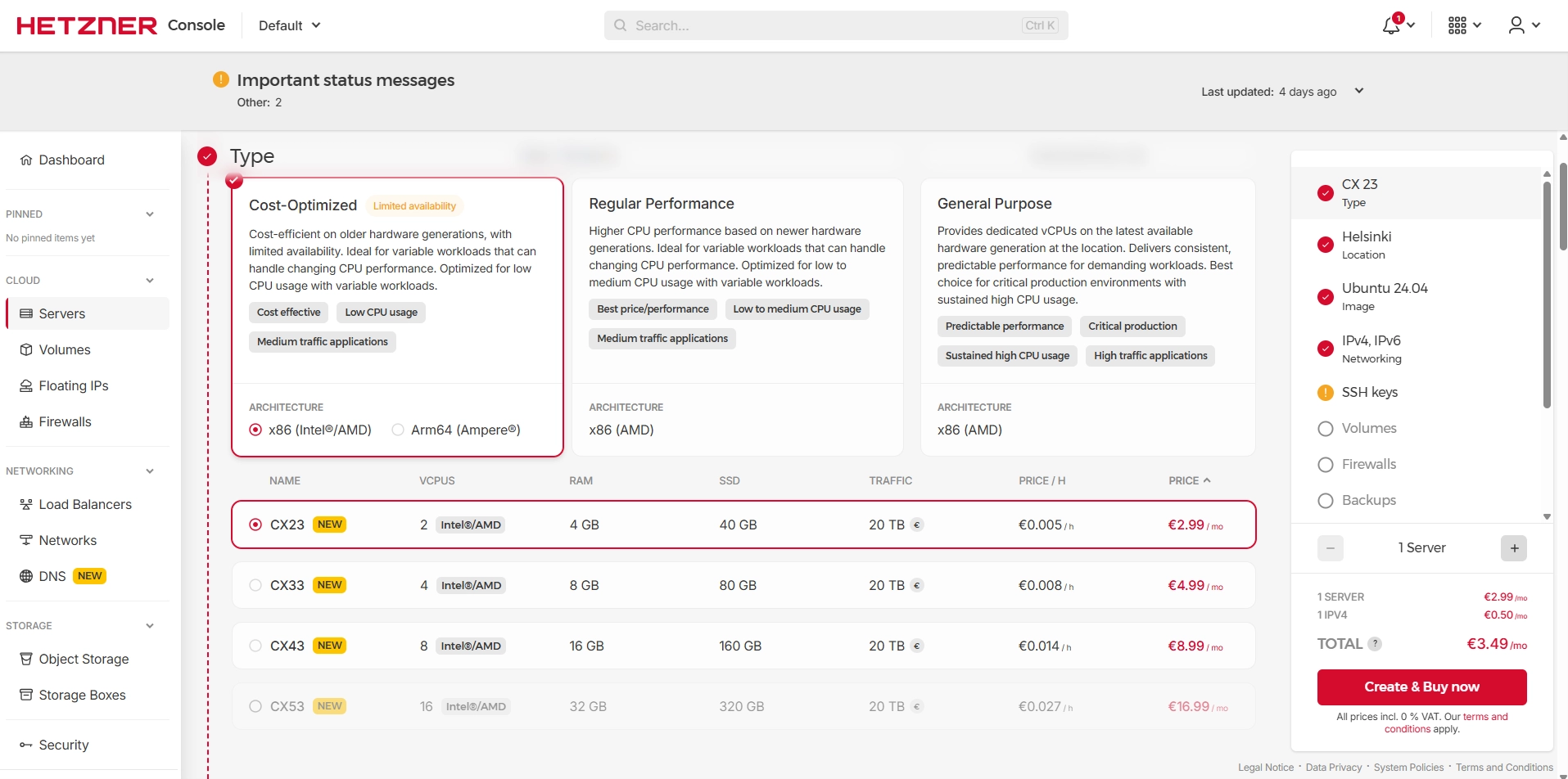
Task: Click the euro traffic info icon for CX23
Action: pos(917,525)
